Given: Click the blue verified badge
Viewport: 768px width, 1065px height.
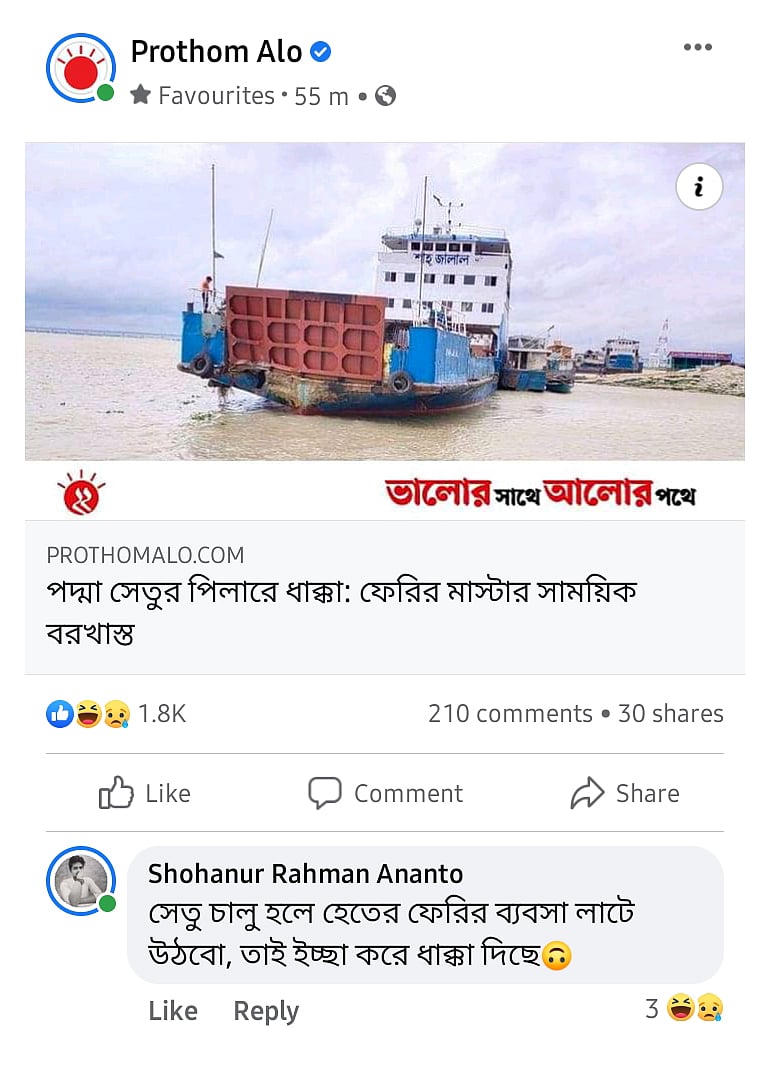Looking at the screenshot, I should pos(320,51).
